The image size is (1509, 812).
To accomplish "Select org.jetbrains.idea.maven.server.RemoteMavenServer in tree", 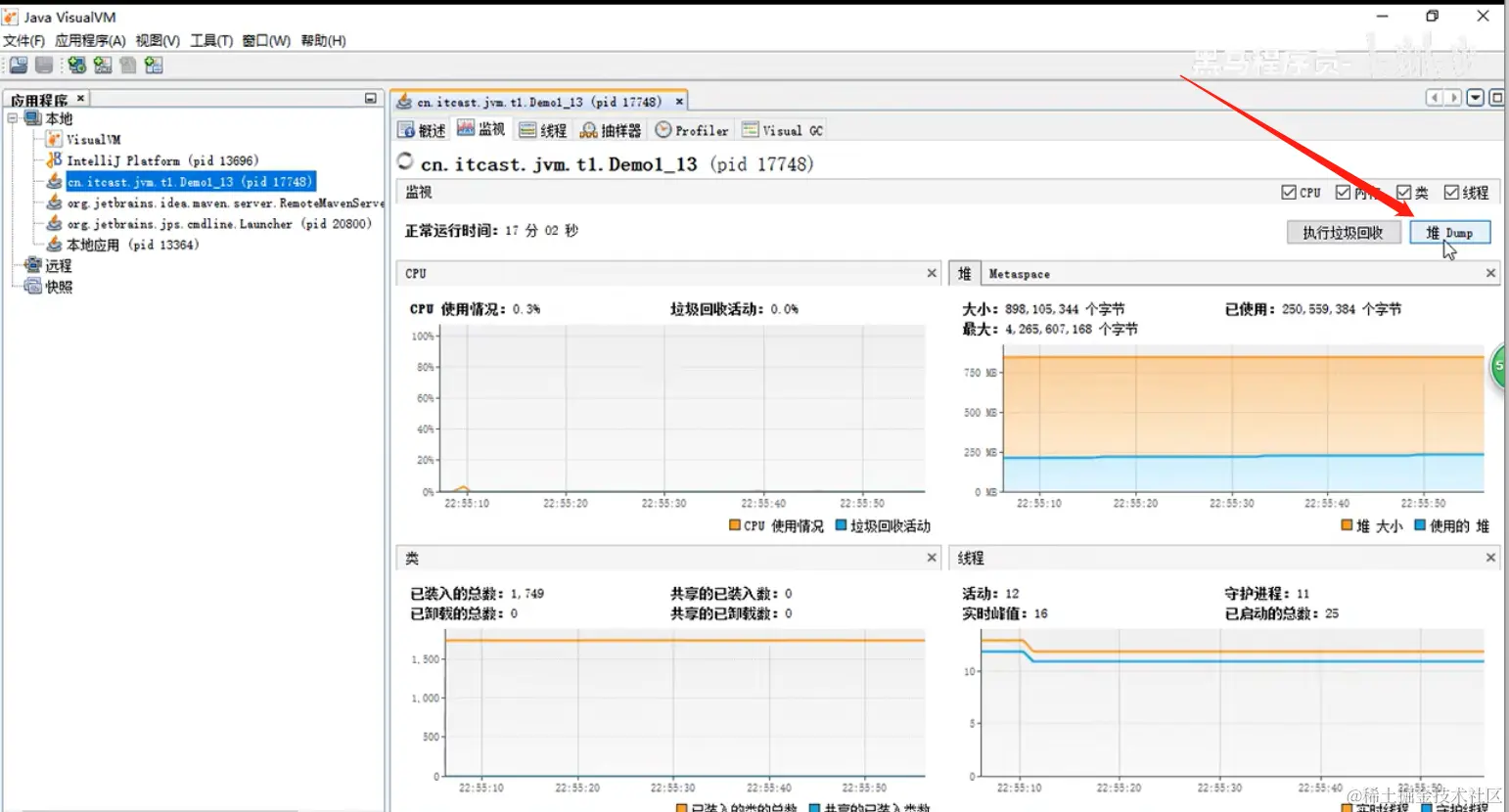I will [x=225, y=203].
